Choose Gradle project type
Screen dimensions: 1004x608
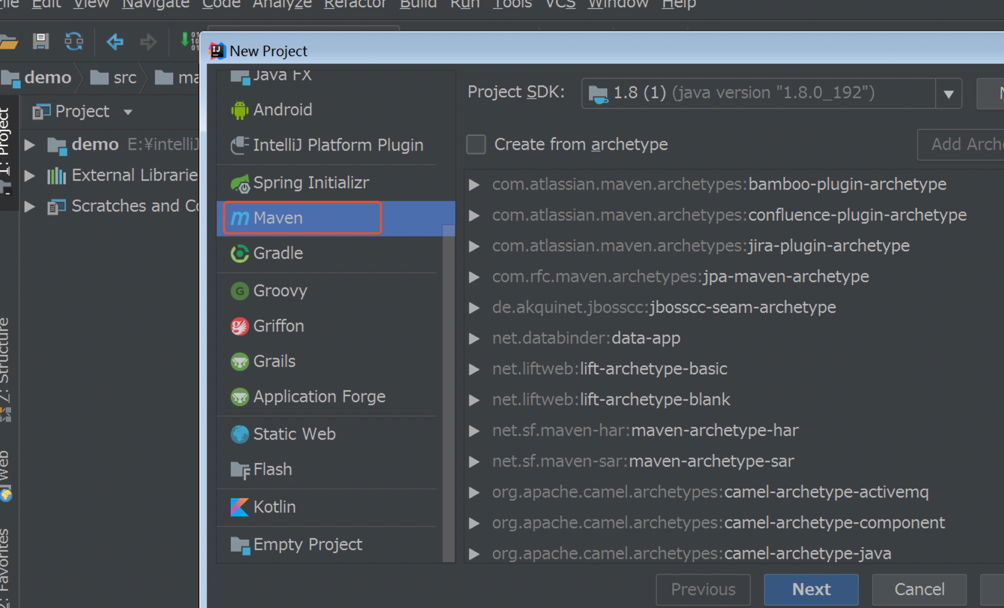coord(336,253)
